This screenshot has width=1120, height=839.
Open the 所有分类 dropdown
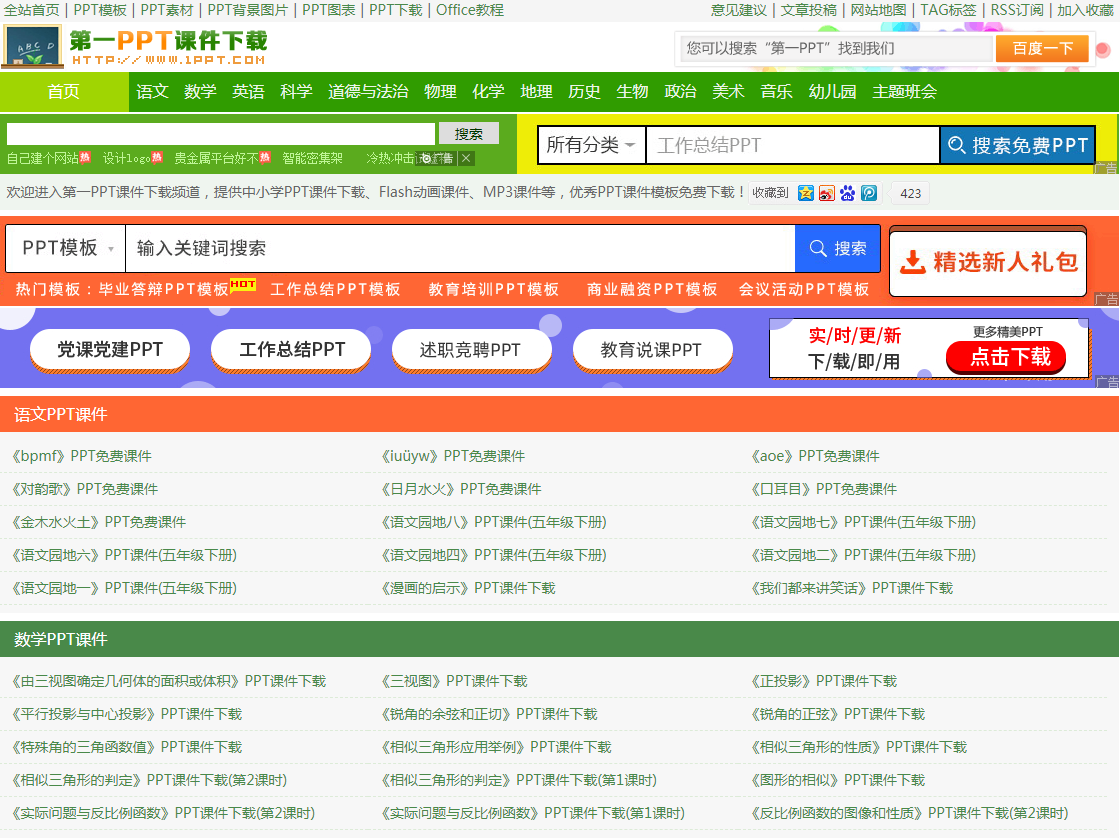pyautogui.click(x=591, y=146)
